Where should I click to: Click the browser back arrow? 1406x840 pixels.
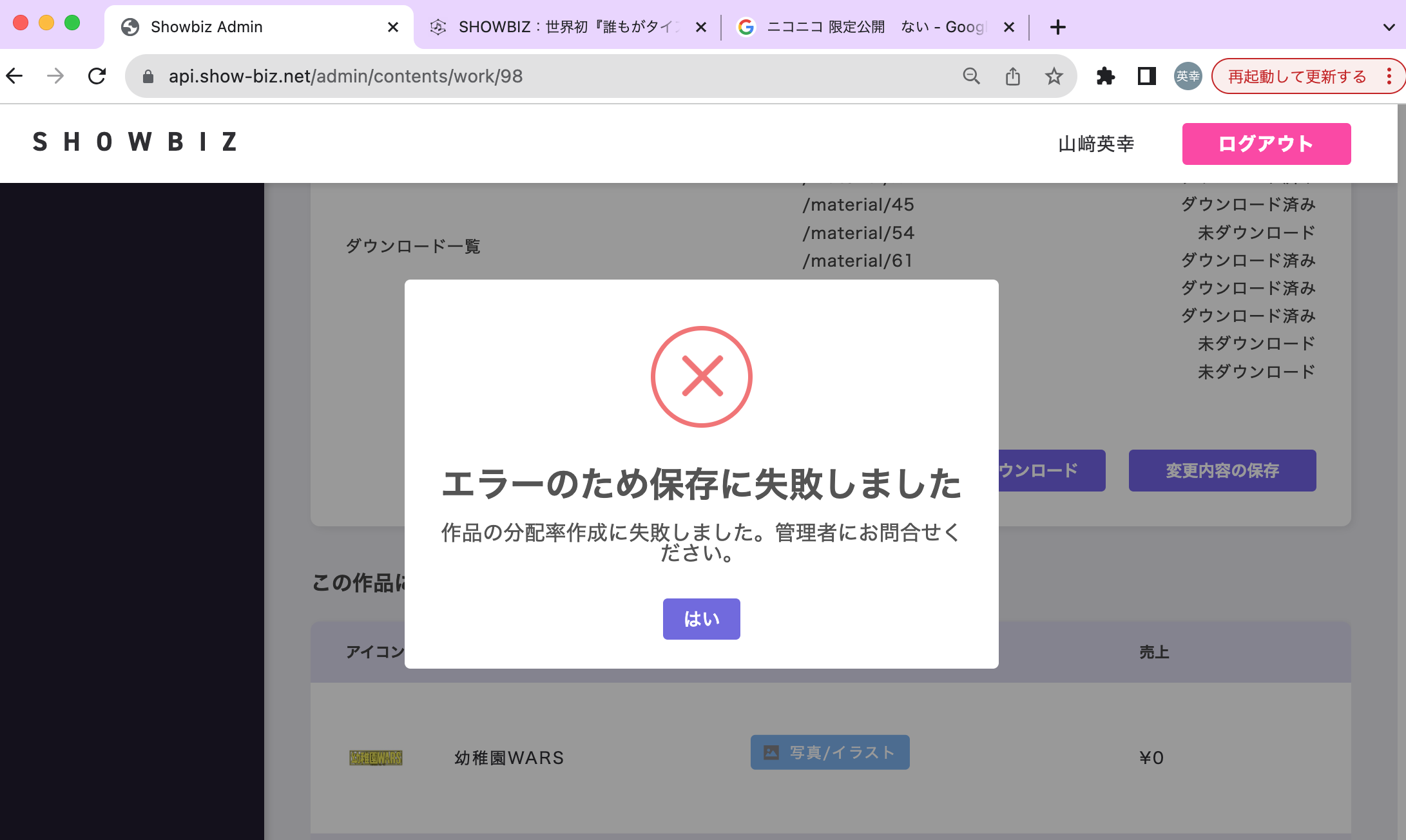tap(15, 76)
